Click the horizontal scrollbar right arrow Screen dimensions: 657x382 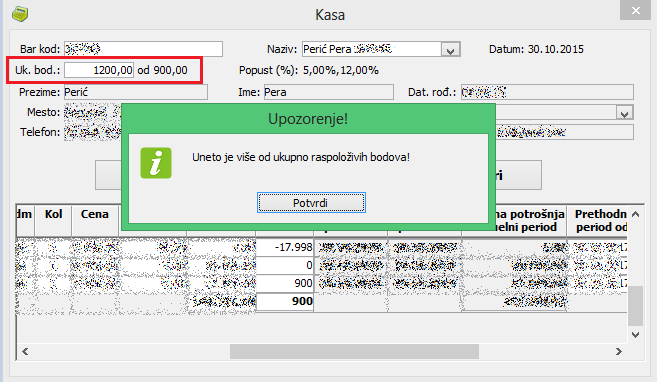(618, 351)
